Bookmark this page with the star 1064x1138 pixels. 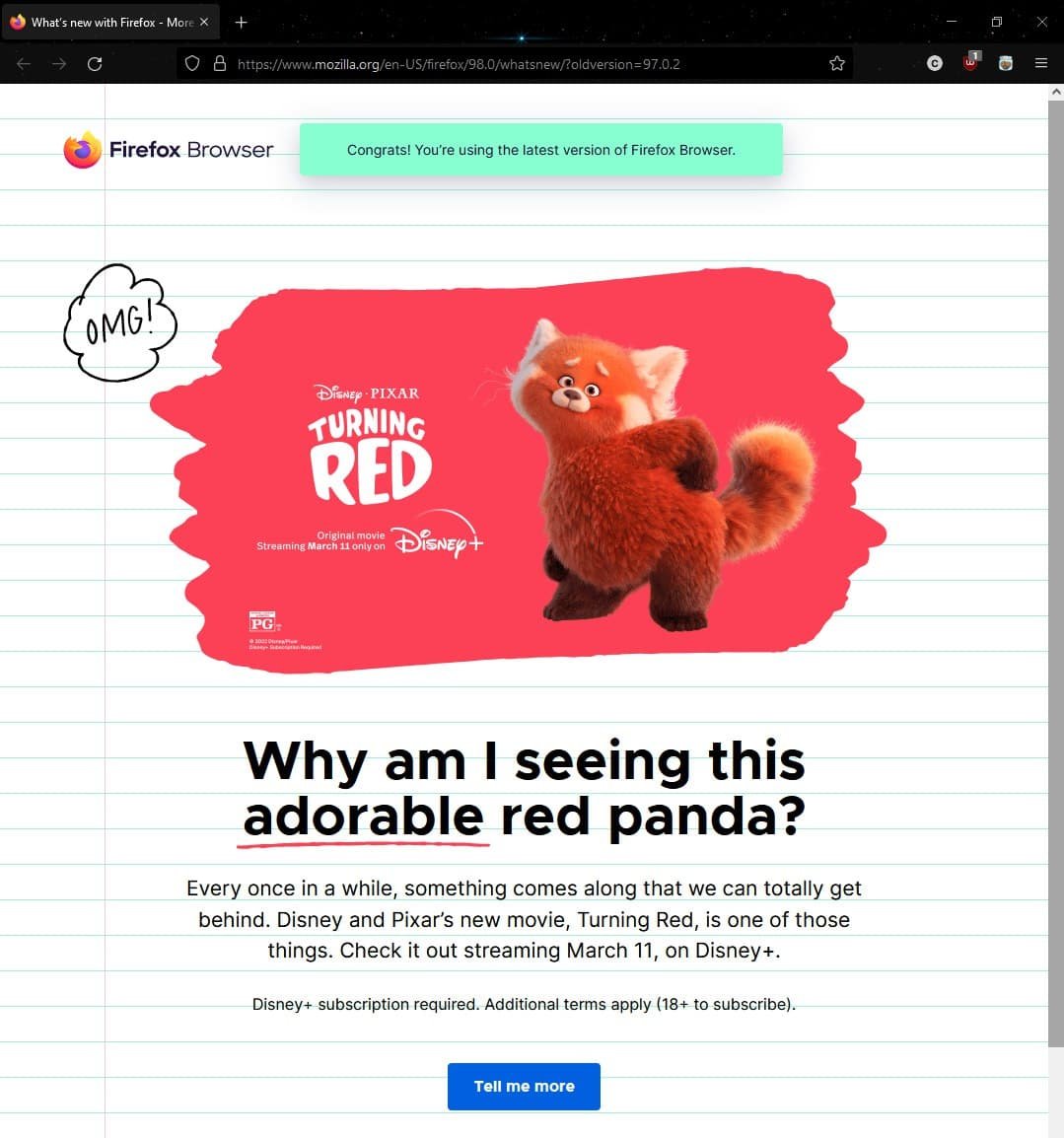click(837, 64)
